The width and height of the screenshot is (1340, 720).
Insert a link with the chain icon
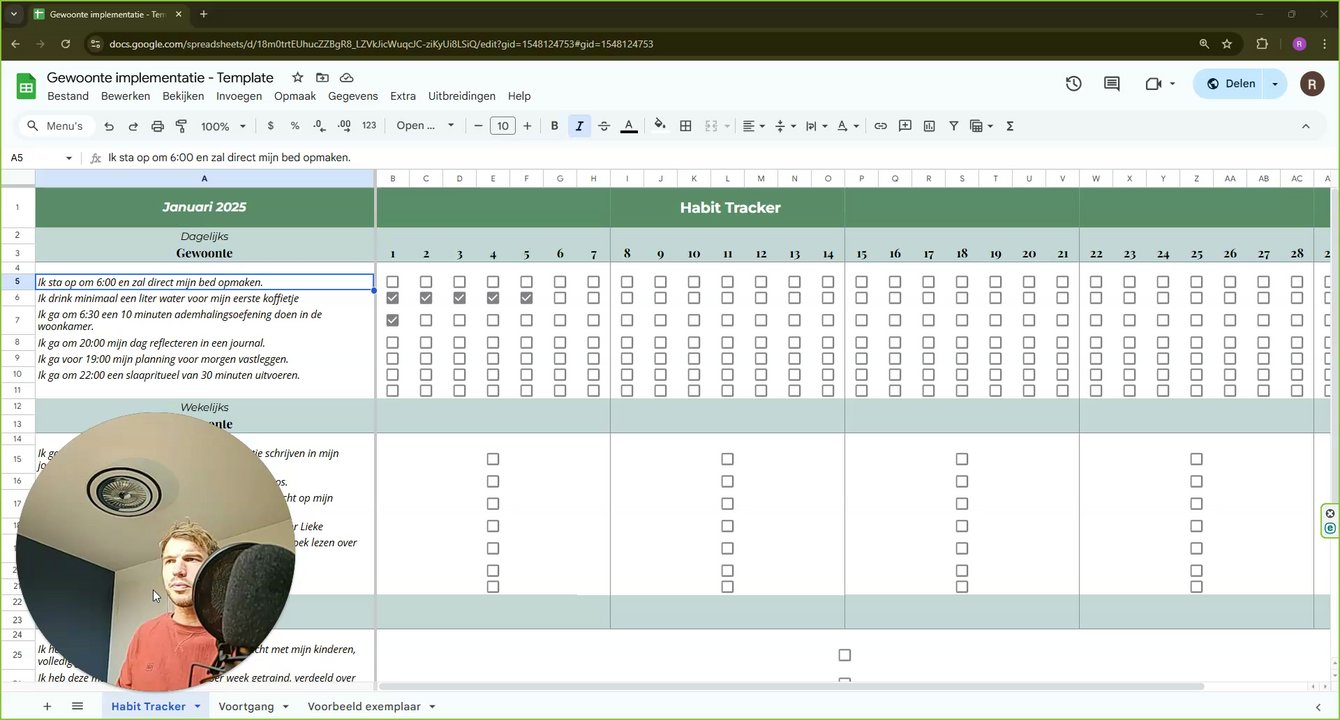click(881, 126)
